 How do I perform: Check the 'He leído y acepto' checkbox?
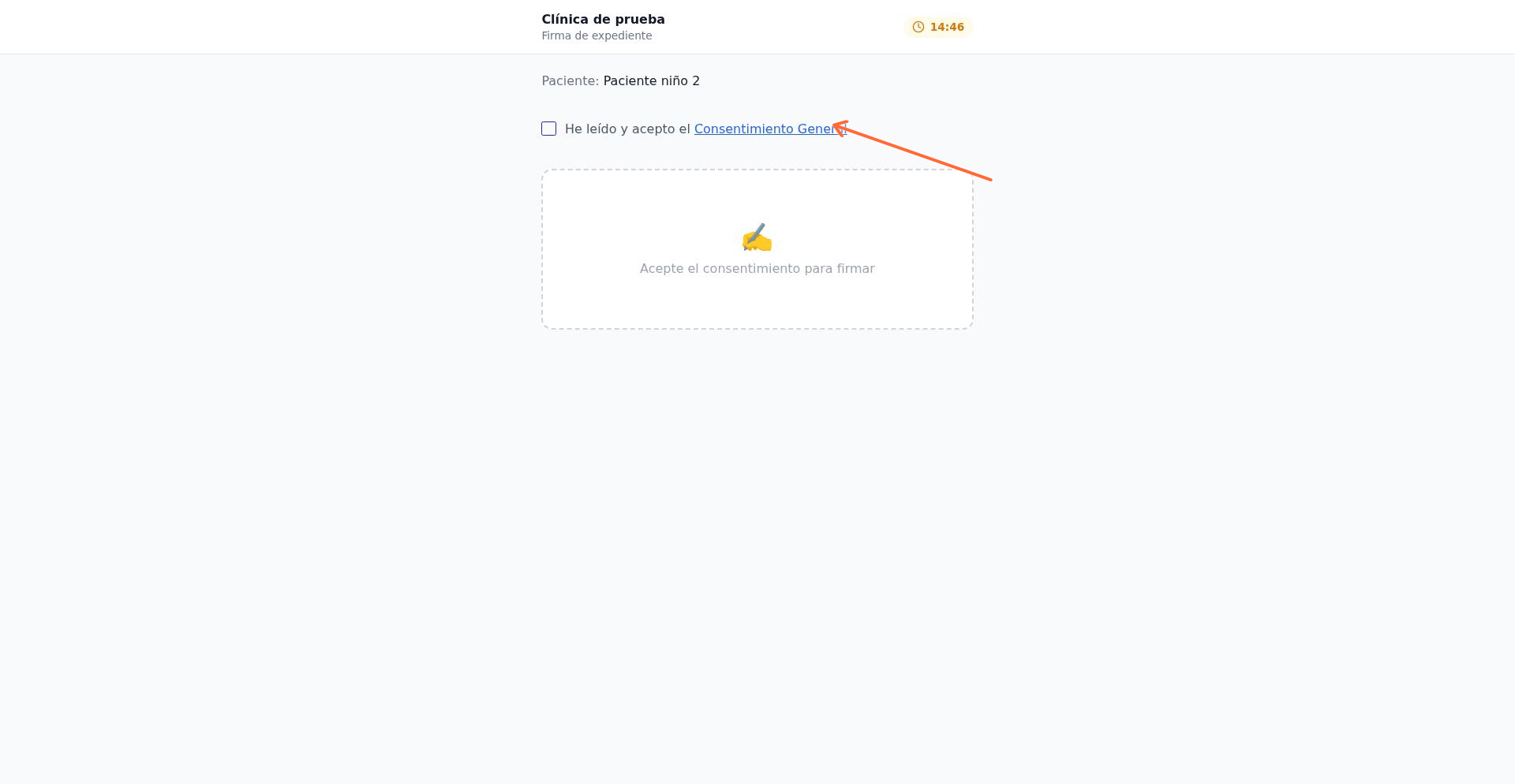(548, 129)
